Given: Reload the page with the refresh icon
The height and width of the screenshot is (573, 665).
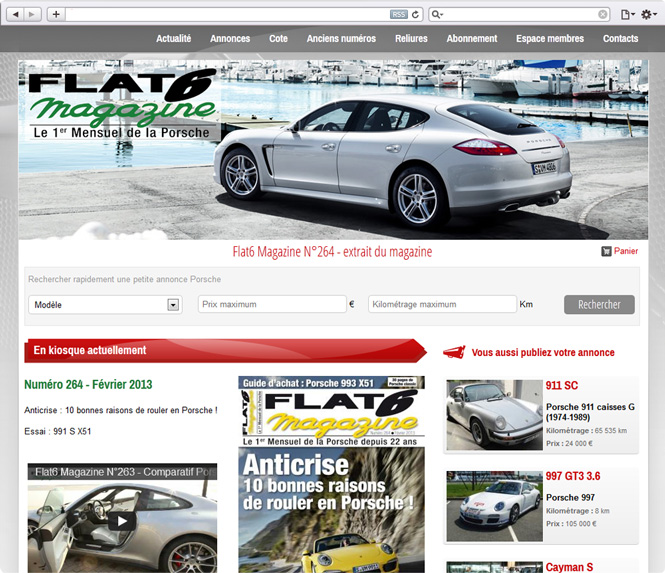Looking at the screenshot, I should pos(416,14).
